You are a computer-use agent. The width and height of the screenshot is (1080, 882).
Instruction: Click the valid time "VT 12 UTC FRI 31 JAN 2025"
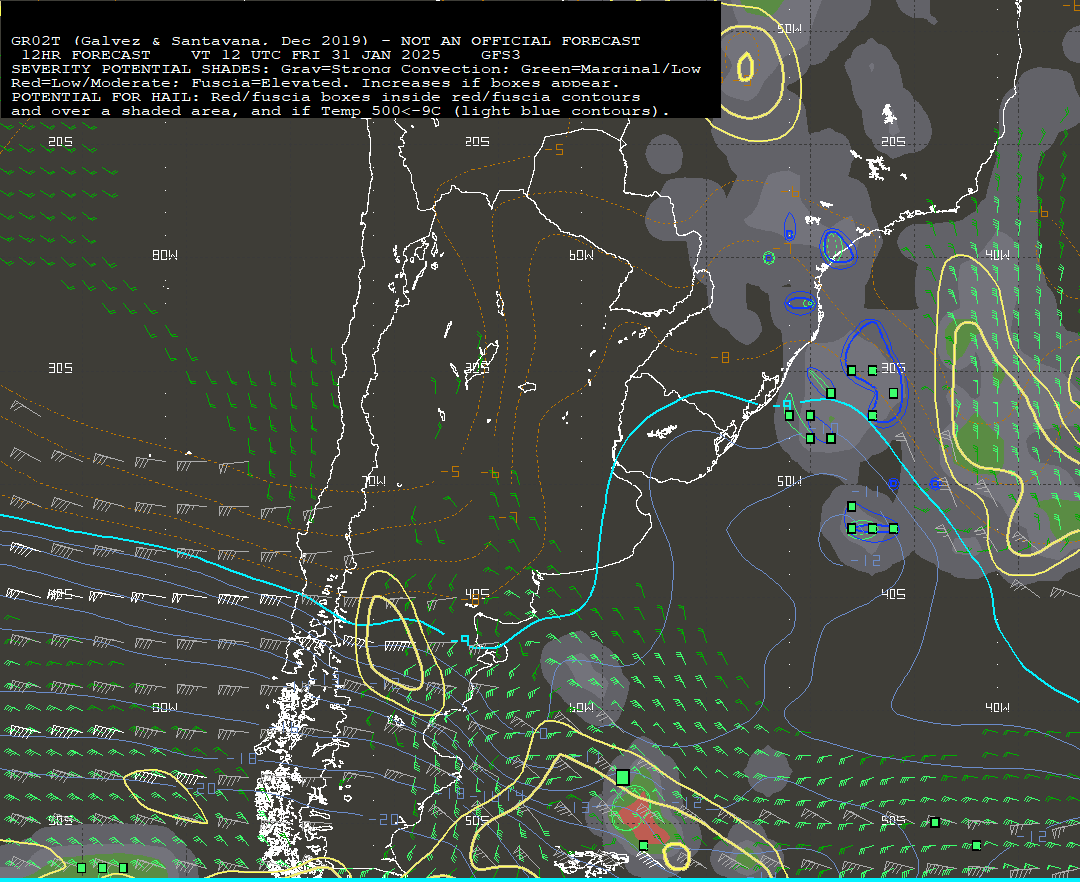coord(316,55)
